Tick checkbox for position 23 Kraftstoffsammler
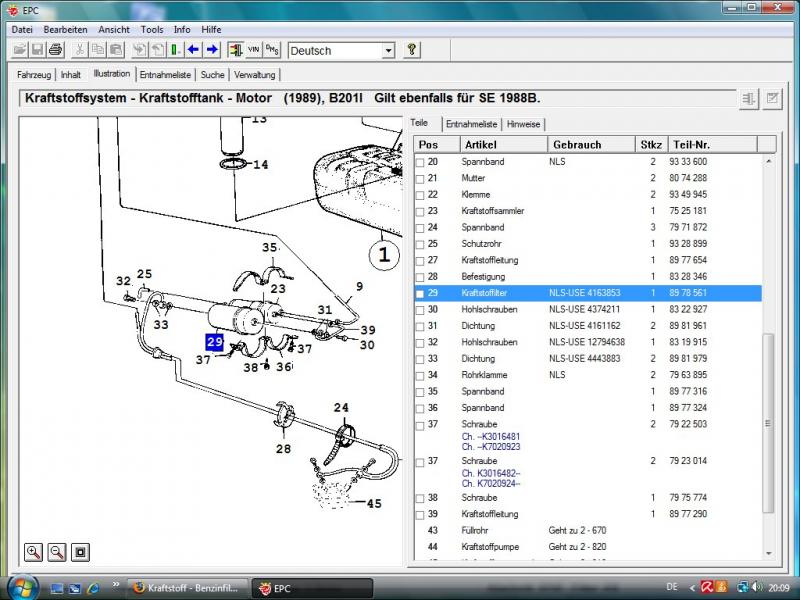This screenshot has width=800, height=600. 420,212
